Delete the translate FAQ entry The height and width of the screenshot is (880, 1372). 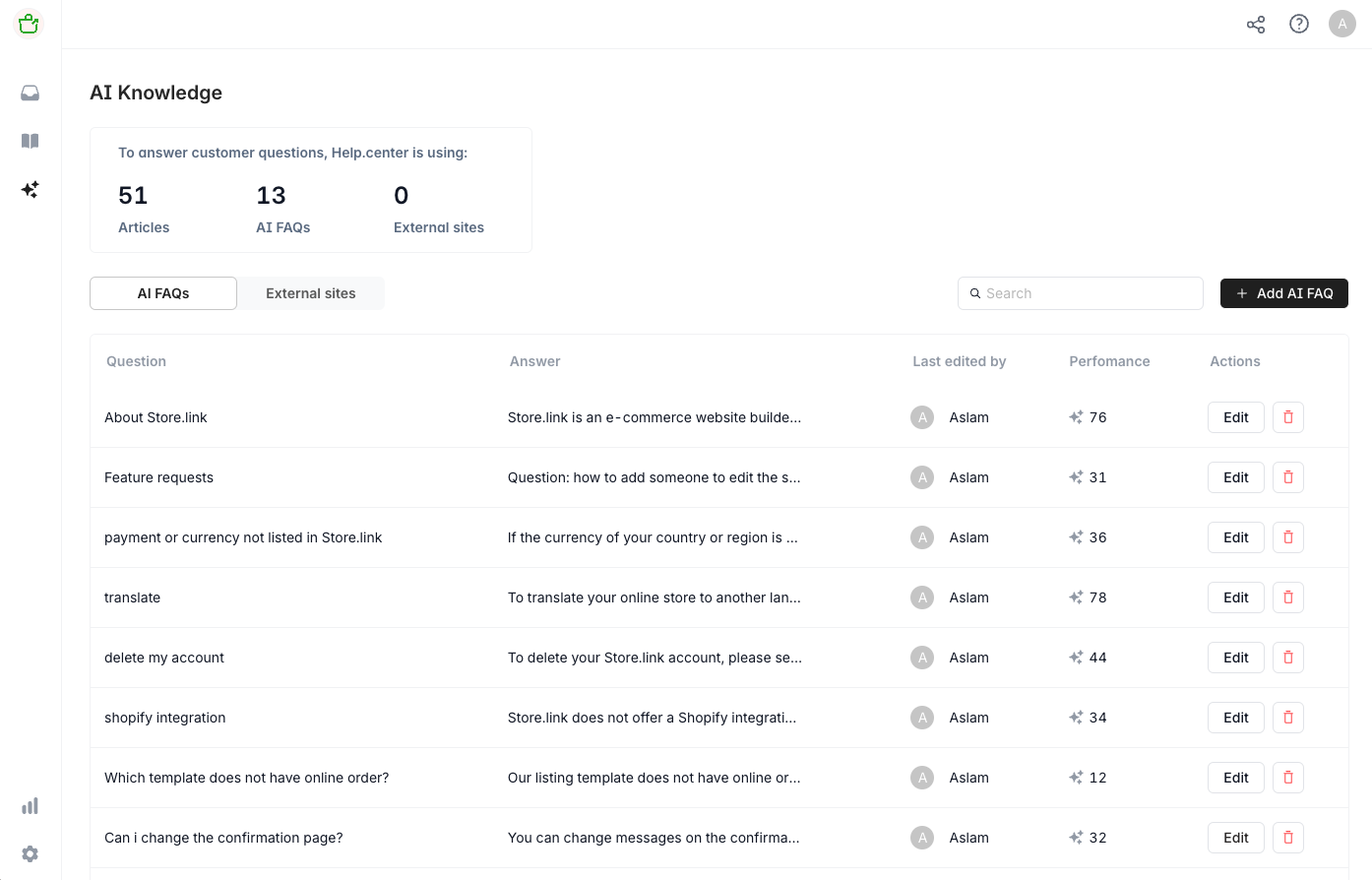[1287, 597]
